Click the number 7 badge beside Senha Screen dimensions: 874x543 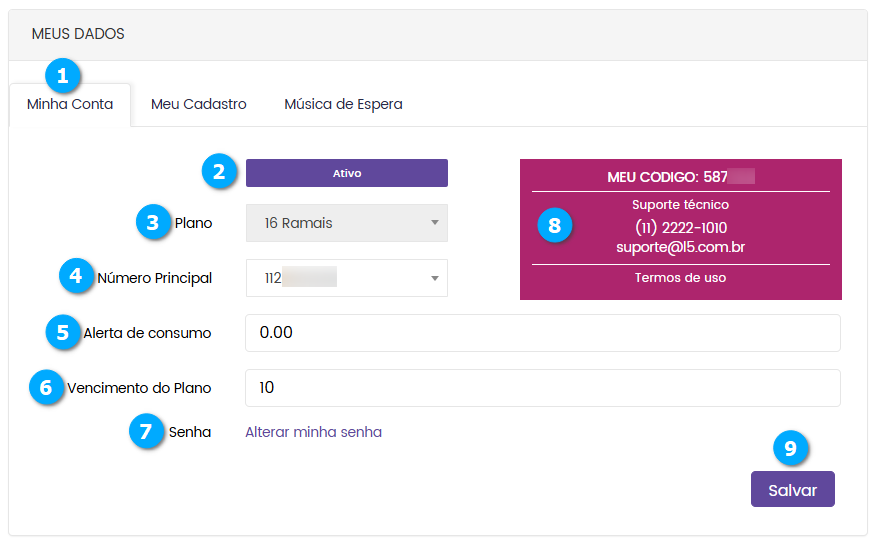pos(146,432)
